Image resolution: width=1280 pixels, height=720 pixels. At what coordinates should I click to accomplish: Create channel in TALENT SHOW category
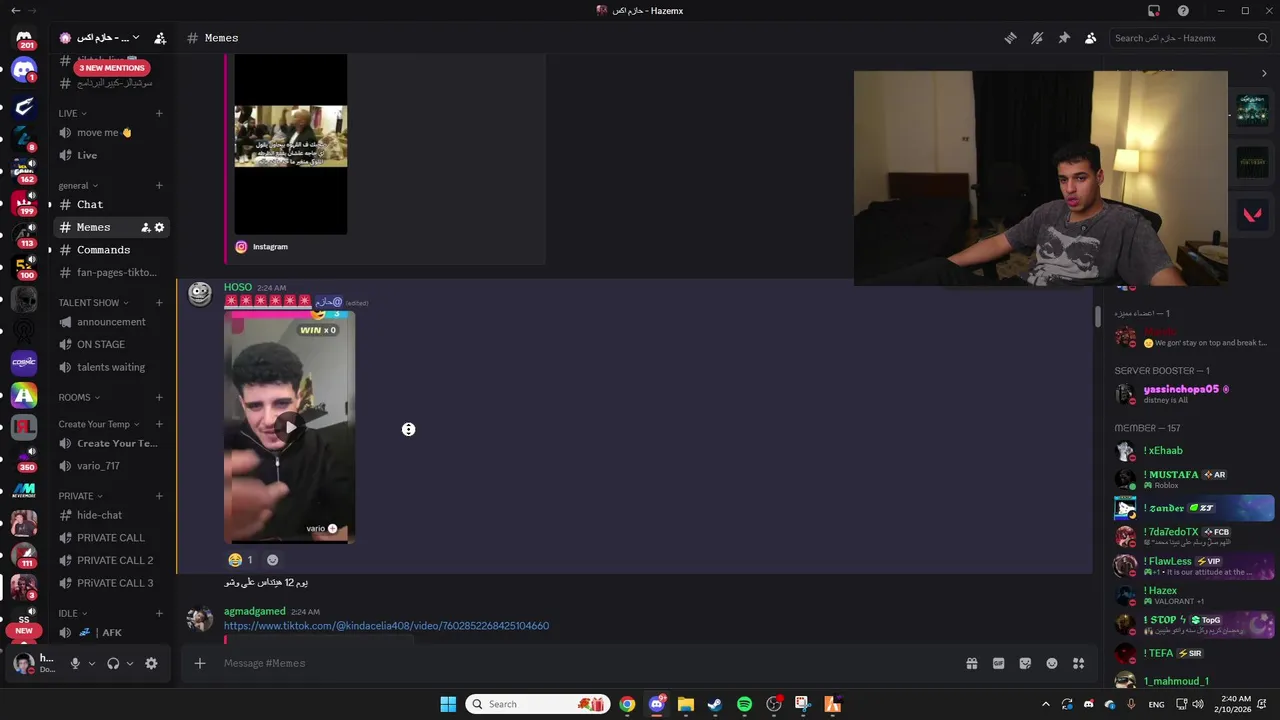[159, 302]
